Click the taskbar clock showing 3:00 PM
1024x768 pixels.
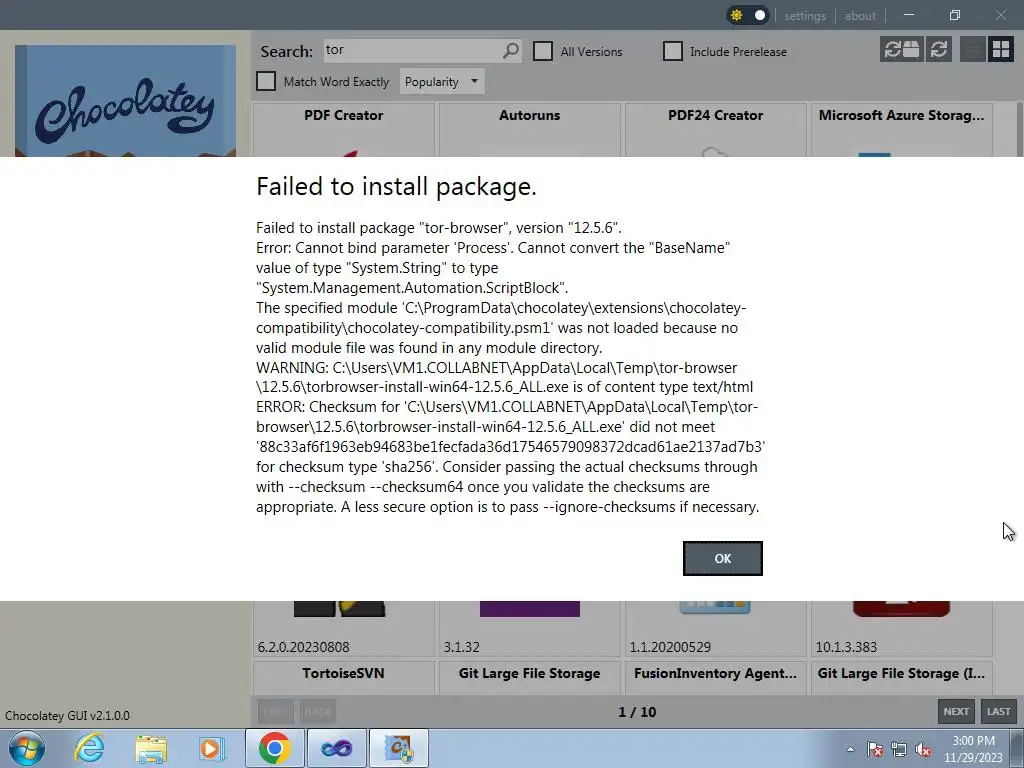click(x=973, y=749)
